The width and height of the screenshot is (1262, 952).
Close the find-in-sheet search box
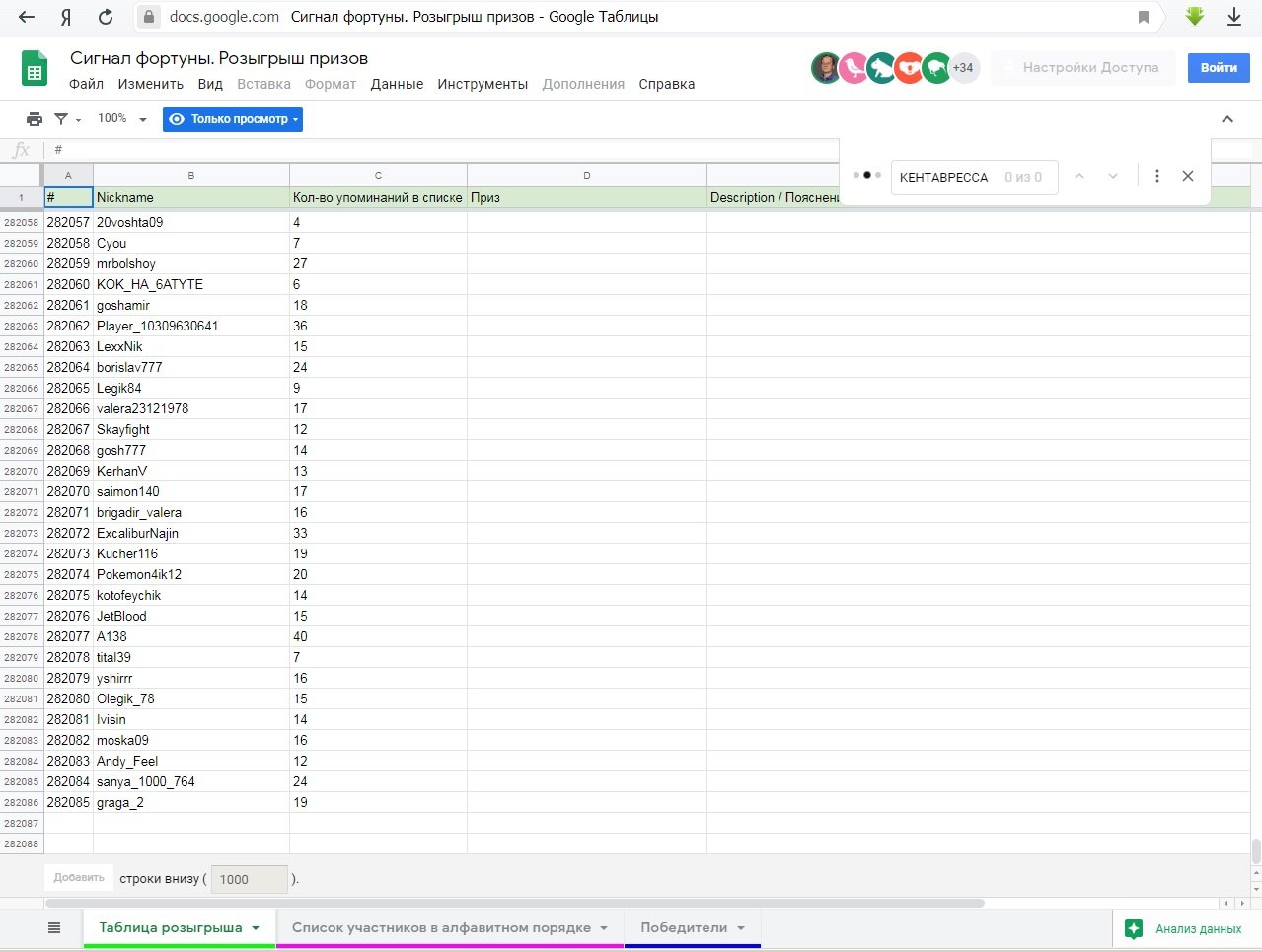pos(1188,176)
